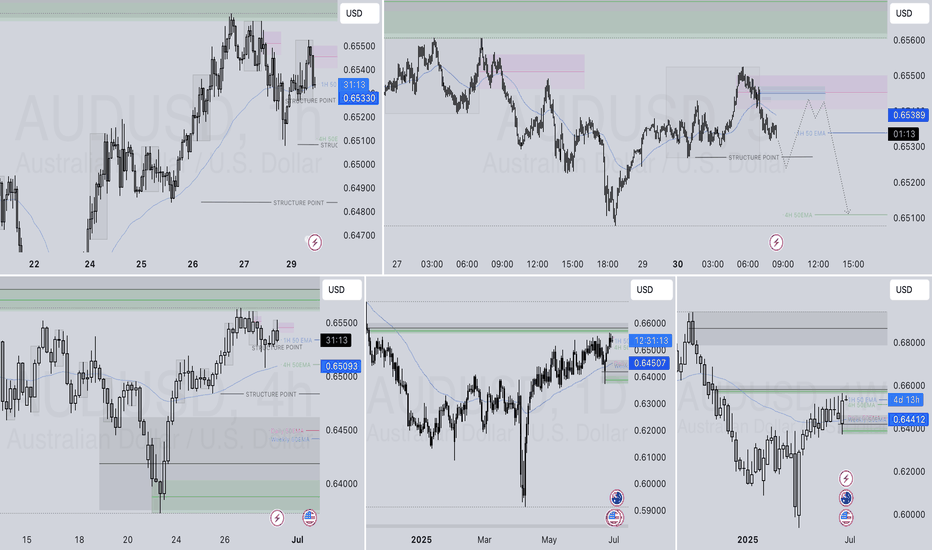Open the USD currency selector on the 1h chart
The height and width of the screenshot is (550, 932).
(360, 13)
